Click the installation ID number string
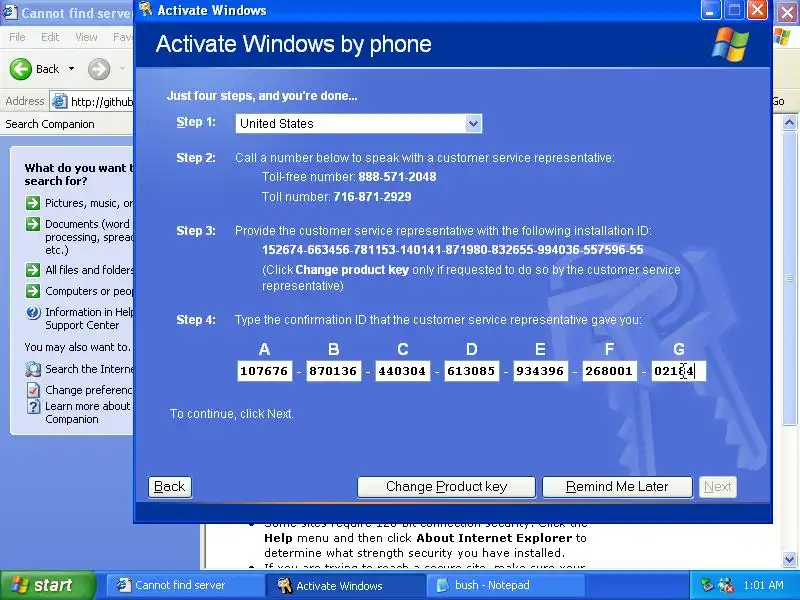 pyautogui.click(x=453, y=250)
